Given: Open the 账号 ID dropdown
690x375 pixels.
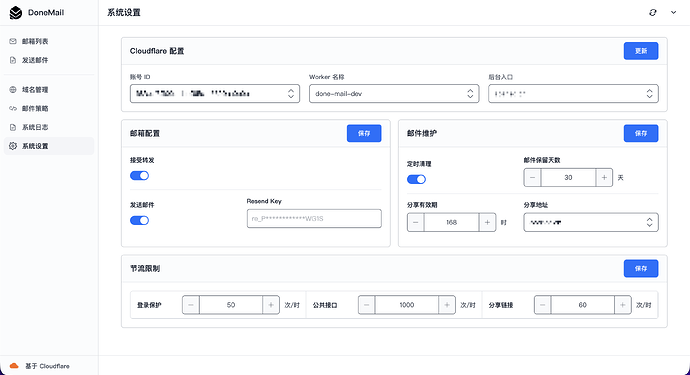Looking at the screenshot, I should pos(215,94).
